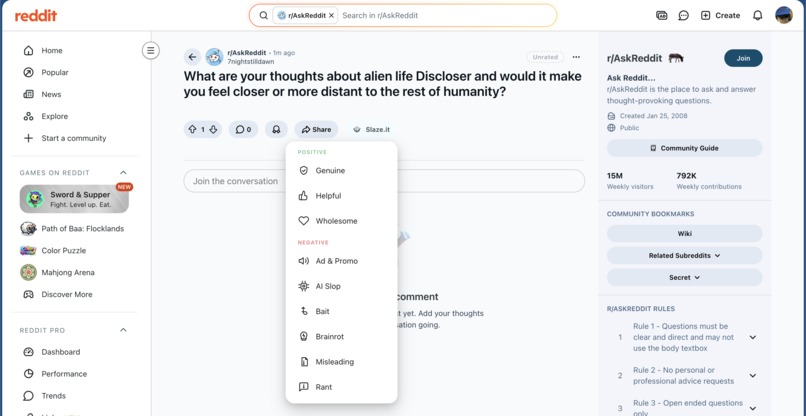Open the r/AskReddit avatar on post
Image resolution: width=806 pixels, height=416 pixels.
coord(214,57)
